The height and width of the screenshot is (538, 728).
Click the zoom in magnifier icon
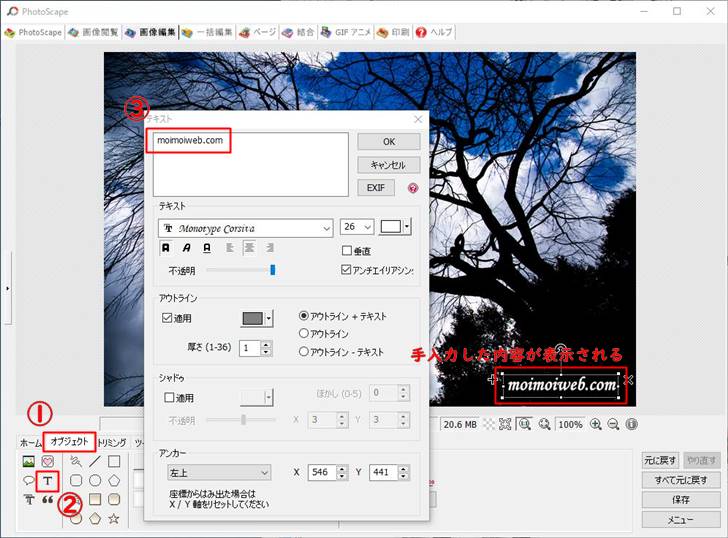[x=596, y=424]
